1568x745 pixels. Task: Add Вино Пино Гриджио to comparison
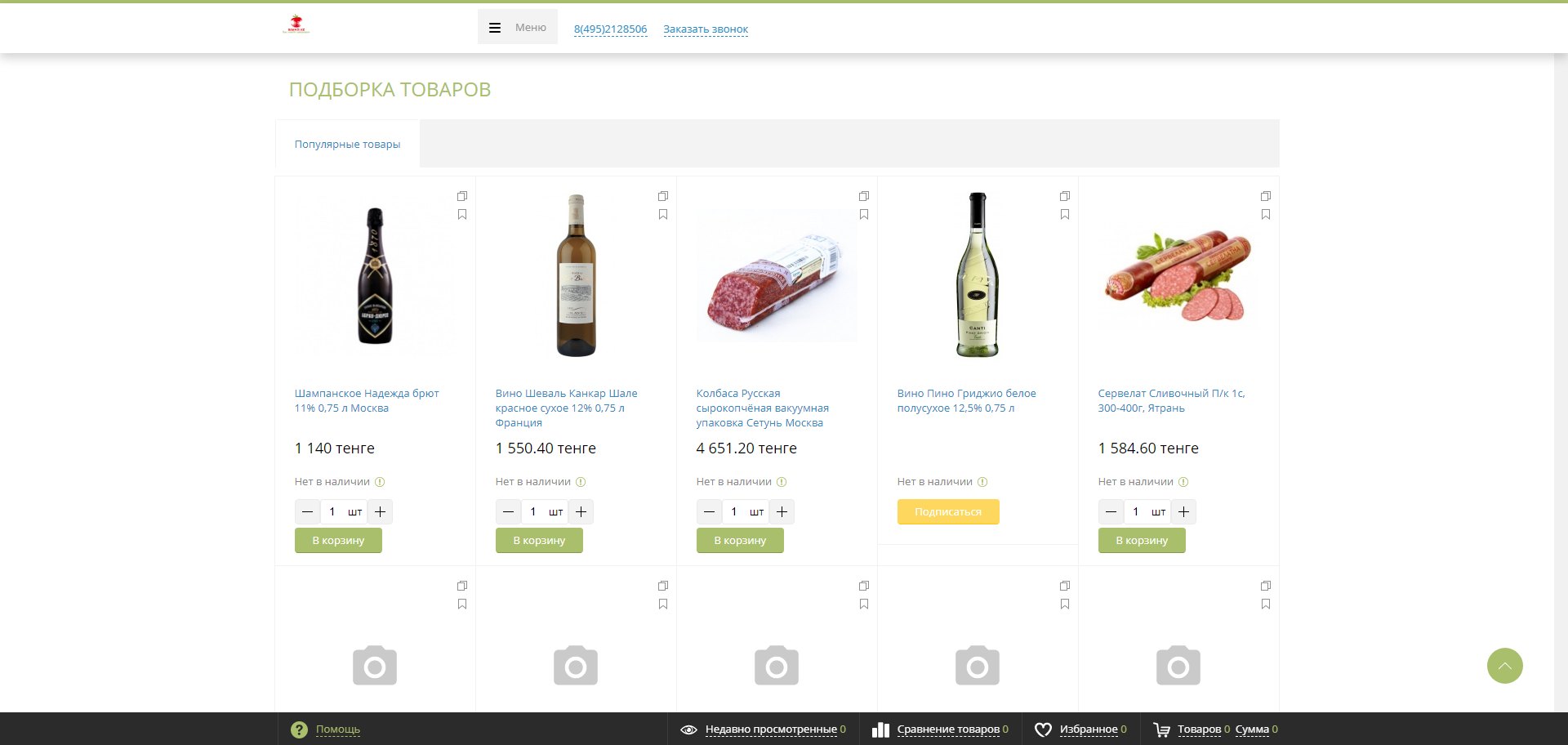coord(1065,196)
